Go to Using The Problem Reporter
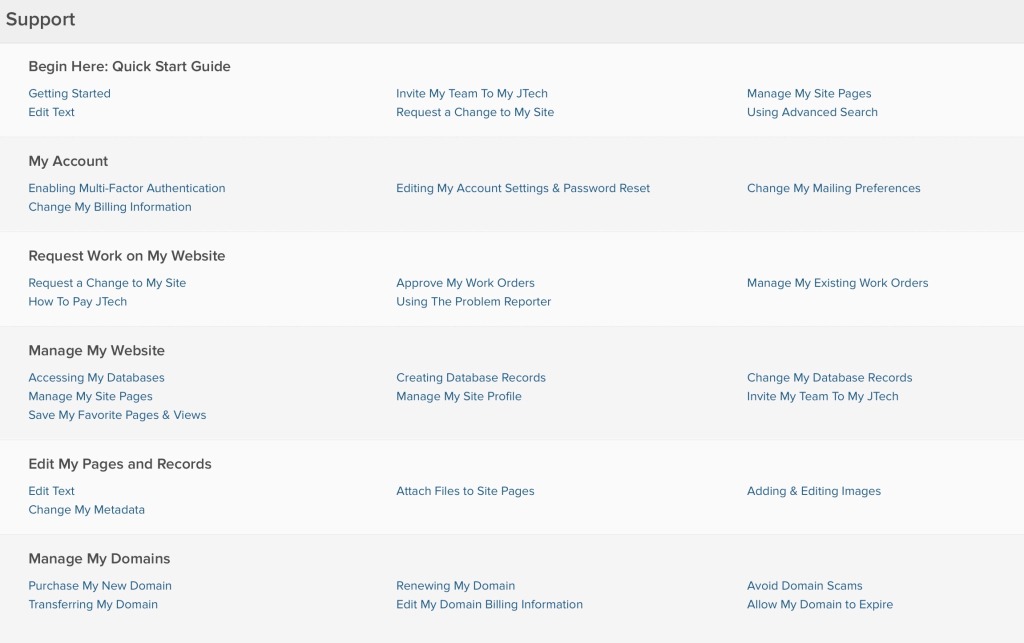1024x643 pixels. [473, 301]
